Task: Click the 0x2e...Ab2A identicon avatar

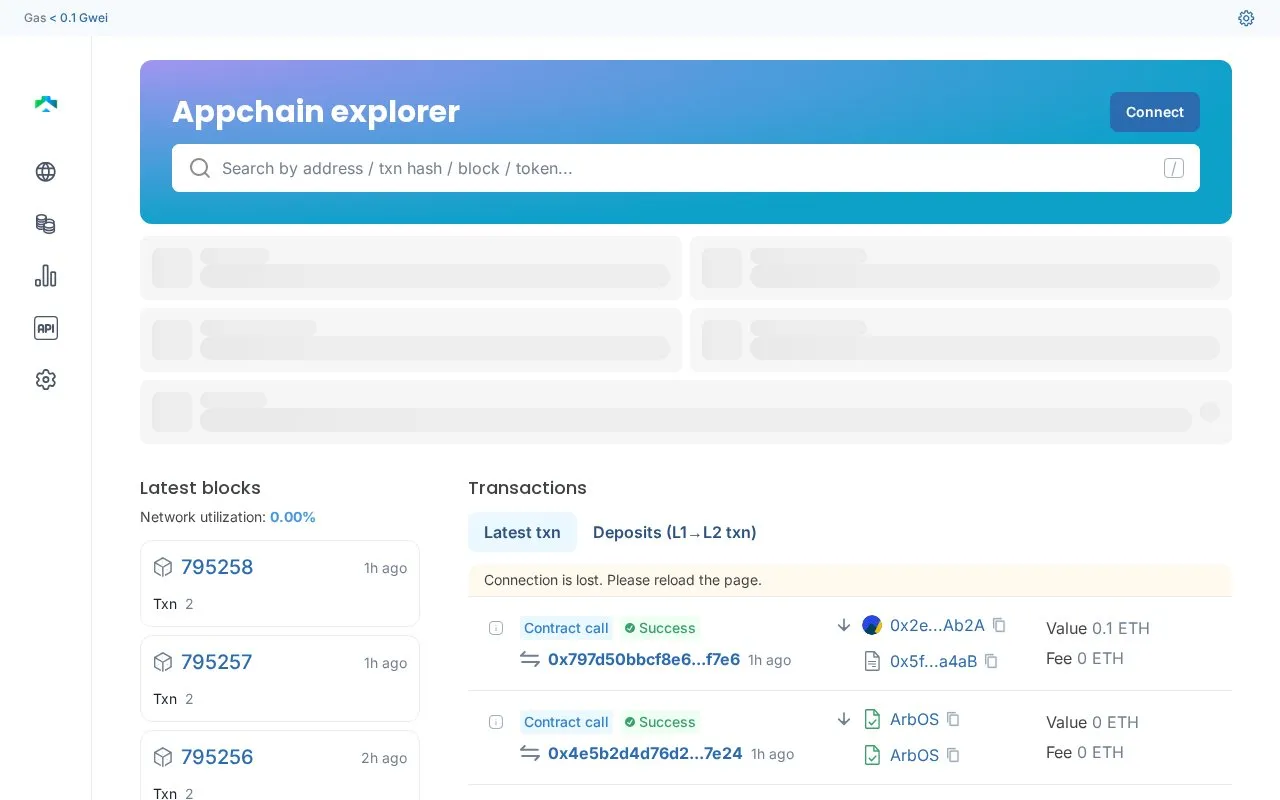Action: coord(872,625)
